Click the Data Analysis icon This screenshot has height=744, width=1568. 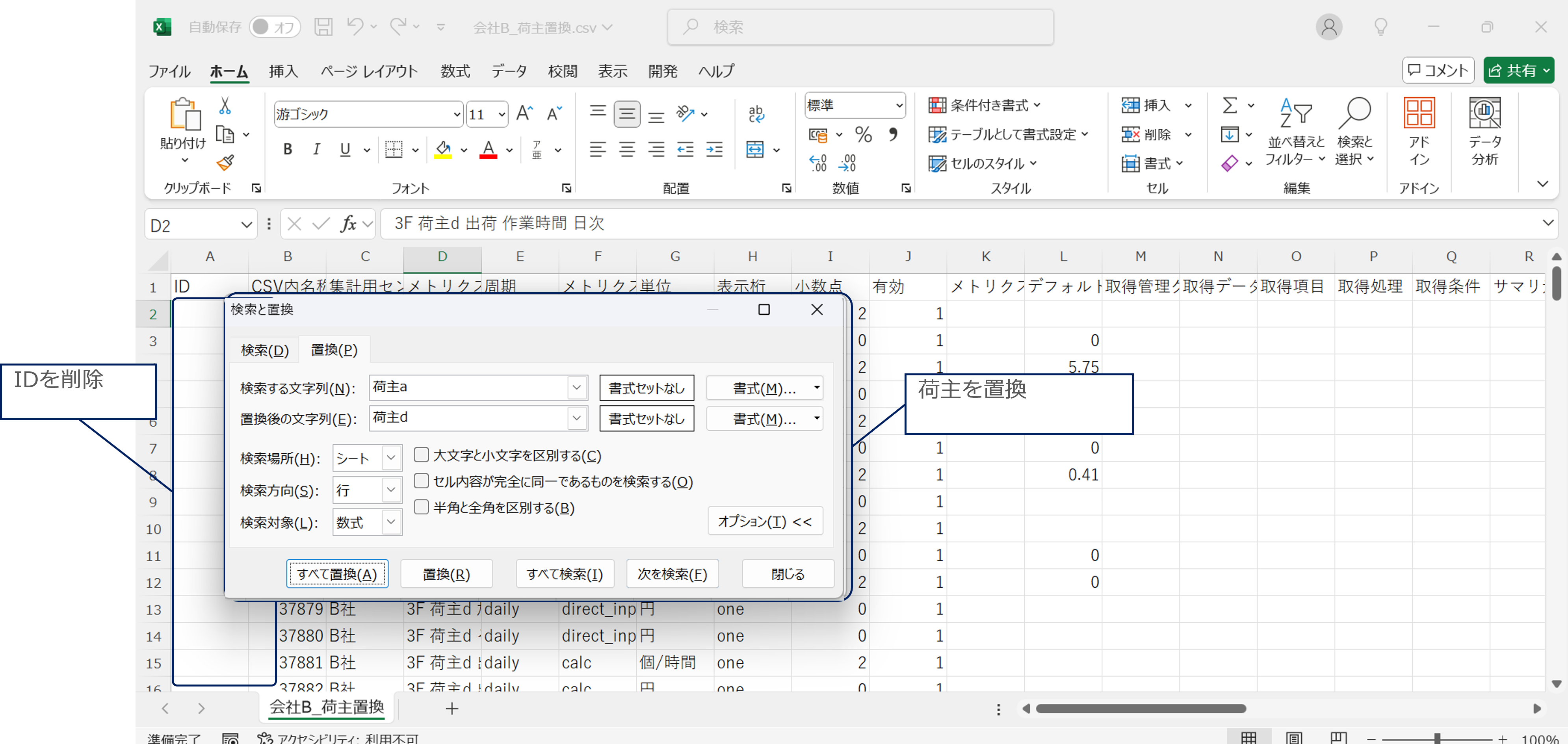pos(1484,113)
